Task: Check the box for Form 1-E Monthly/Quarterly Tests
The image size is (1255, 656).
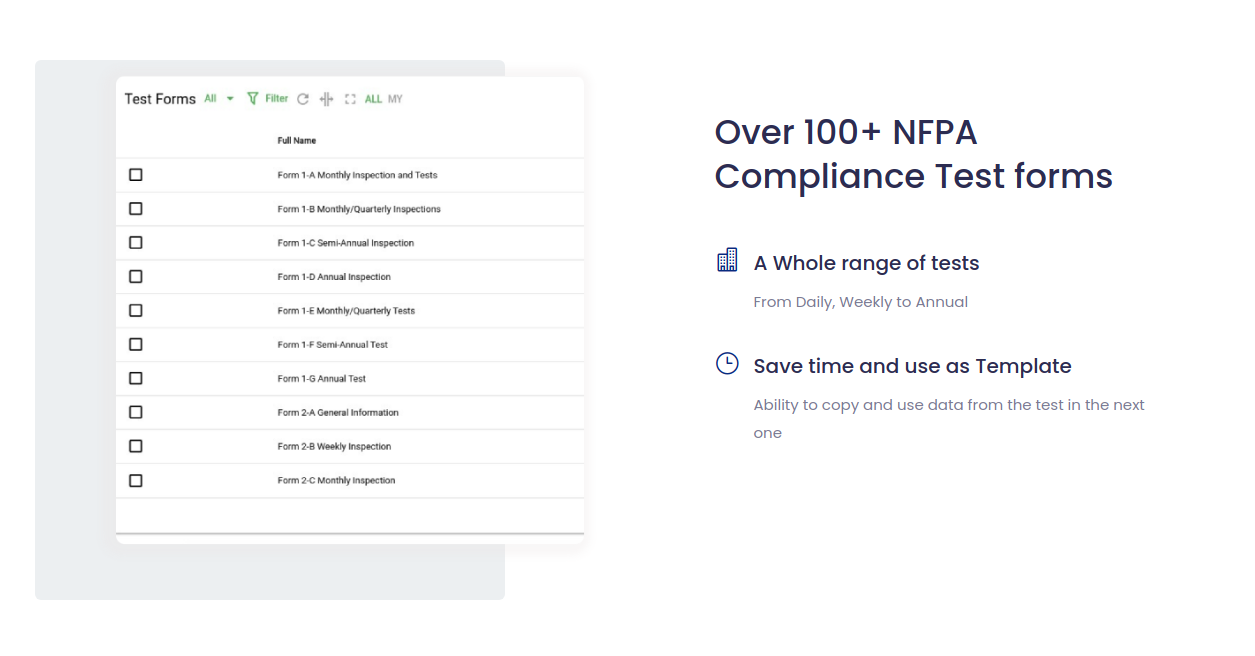Action: [x=136, y=311]
